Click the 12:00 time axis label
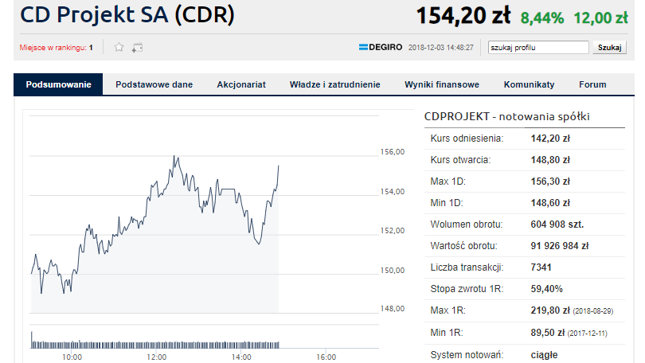The width and height of the screenshot is (645, 363). point(156,357)
